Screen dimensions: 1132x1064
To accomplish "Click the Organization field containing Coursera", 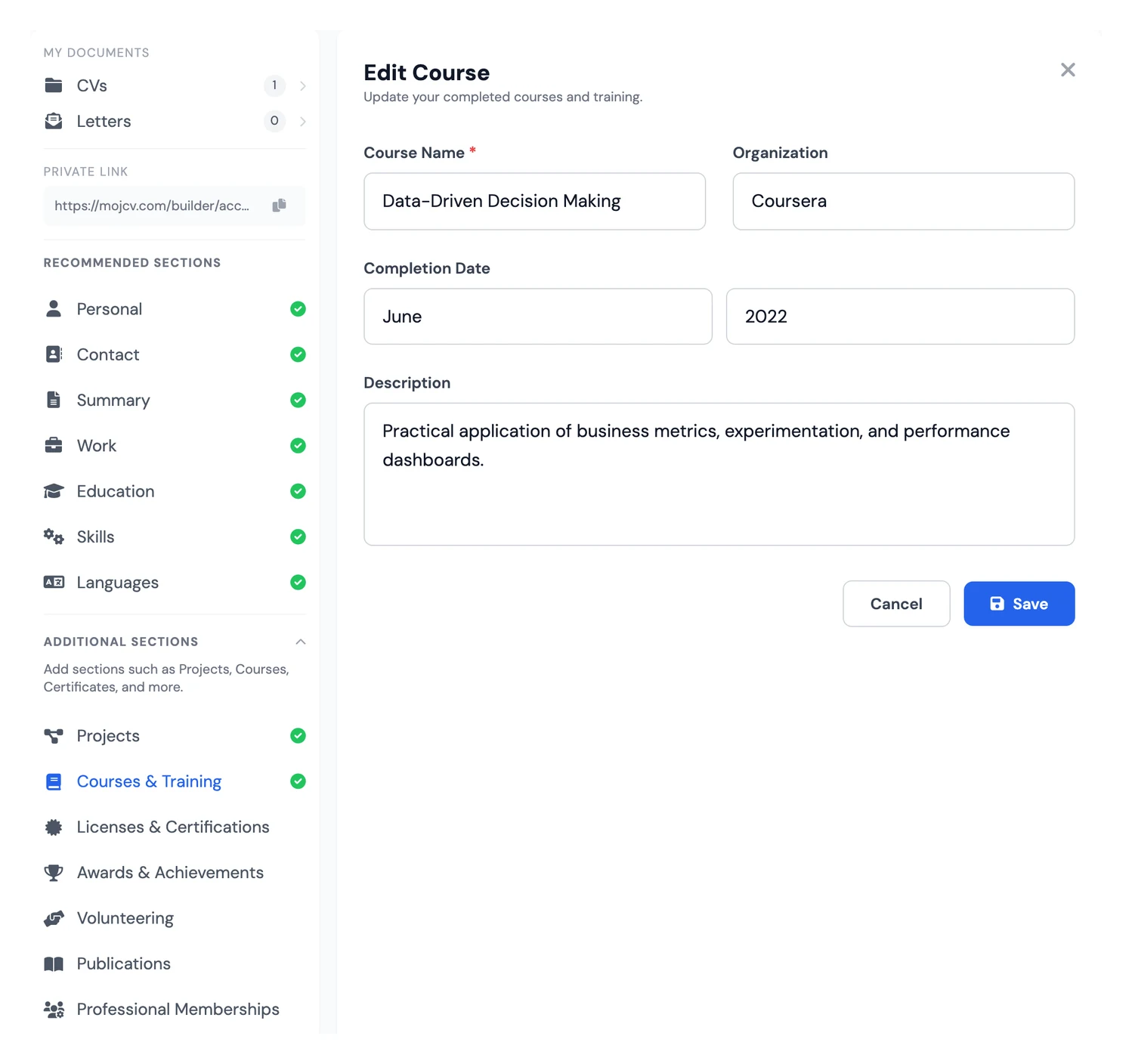I will point(904,201).
